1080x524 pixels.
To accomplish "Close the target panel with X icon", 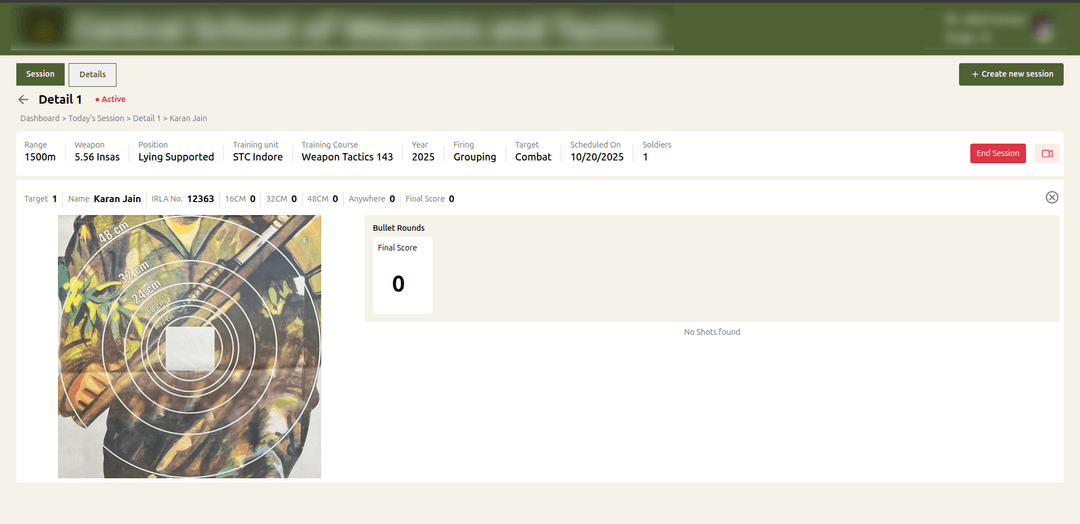I will point(1051,197).
